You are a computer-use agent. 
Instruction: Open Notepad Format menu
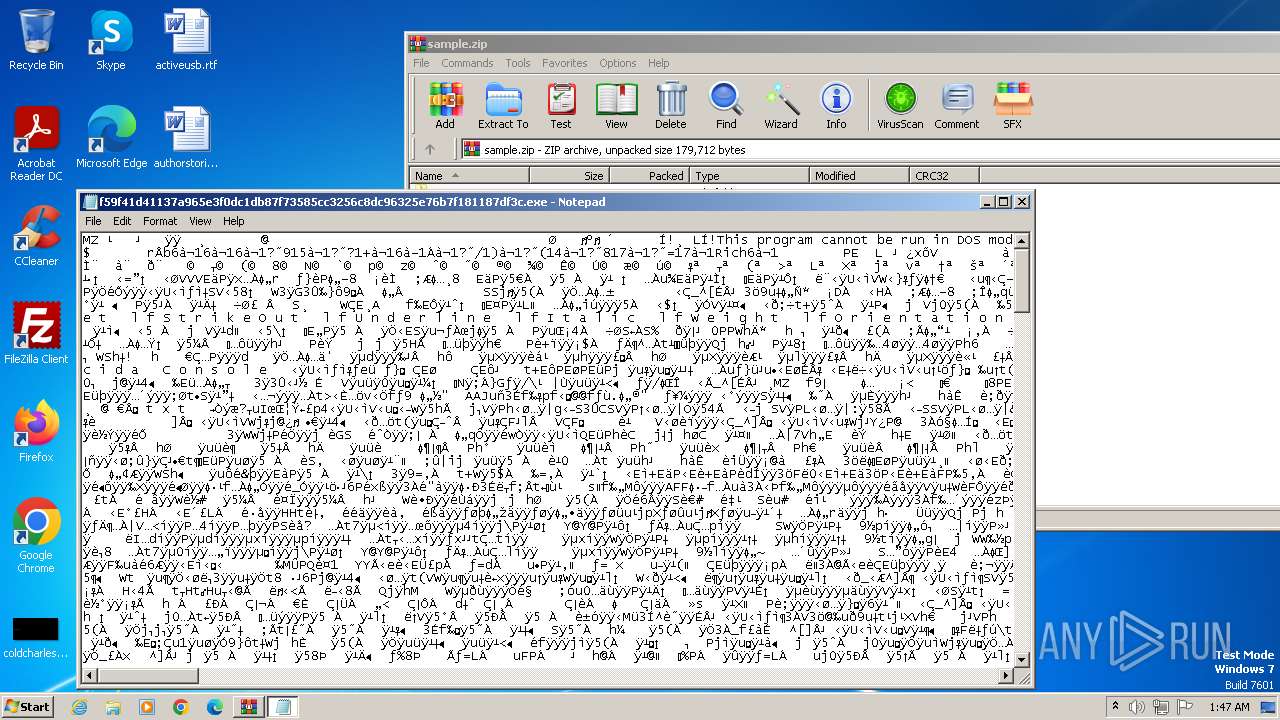pos(160,221)
